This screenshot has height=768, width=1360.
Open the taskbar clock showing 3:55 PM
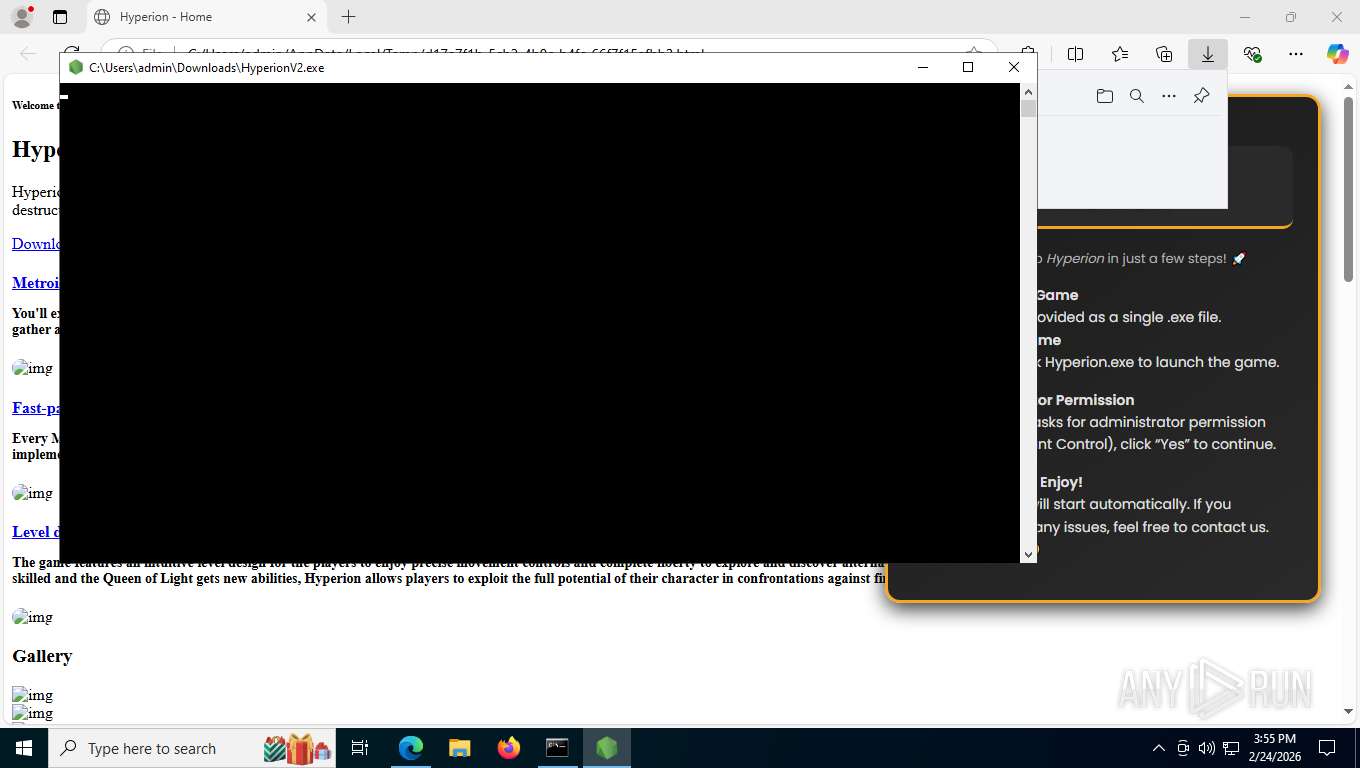point(1275,748)
